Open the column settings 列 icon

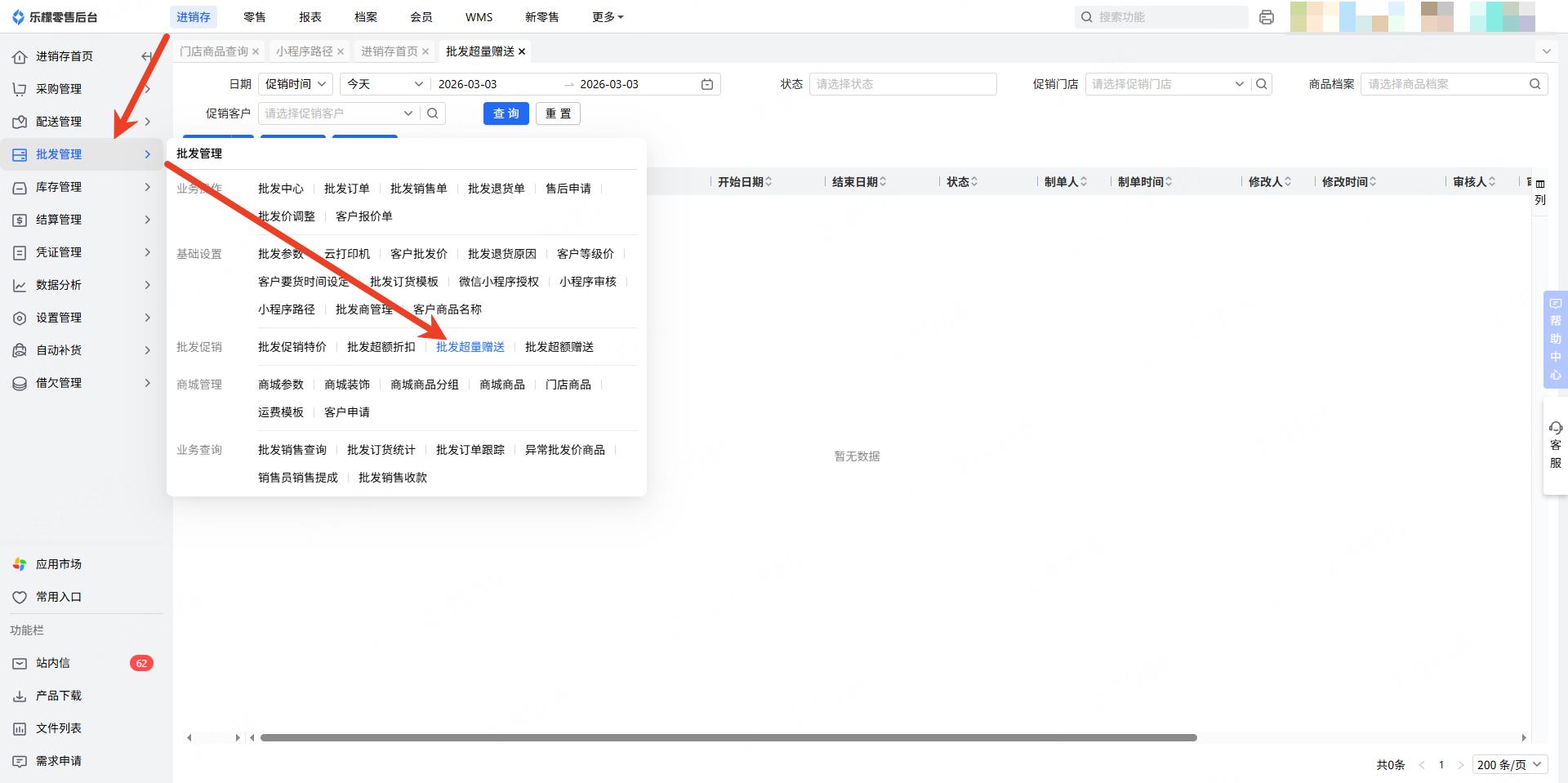click(x=1540, y=193)
